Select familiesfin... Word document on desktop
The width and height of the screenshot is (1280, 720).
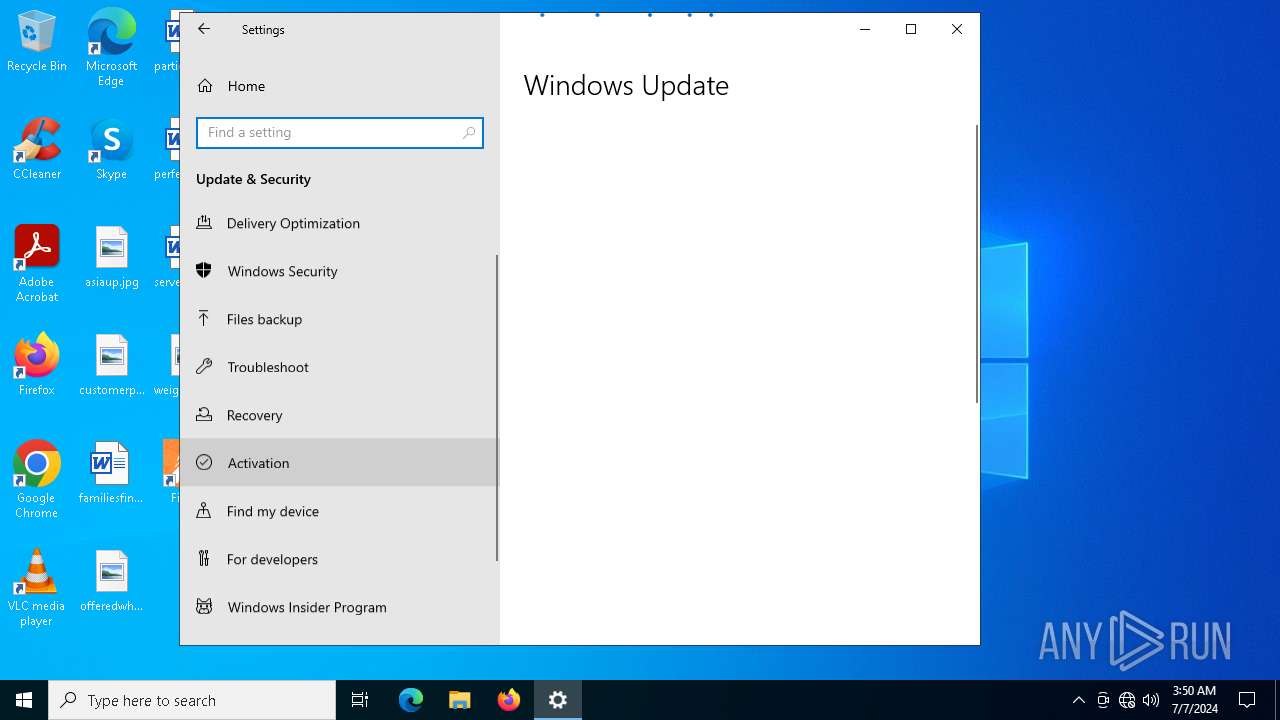111,473
